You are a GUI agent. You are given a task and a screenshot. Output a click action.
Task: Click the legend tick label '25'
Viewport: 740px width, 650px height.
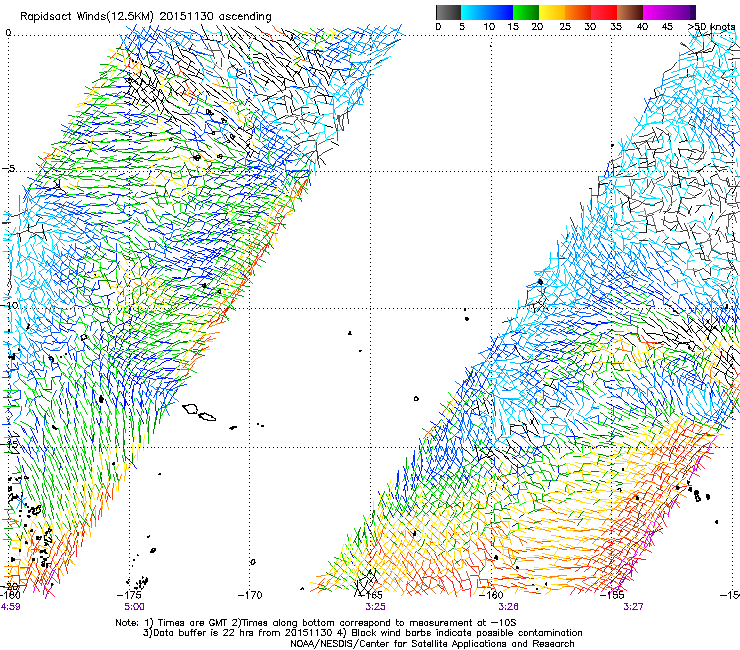[565, 27]
